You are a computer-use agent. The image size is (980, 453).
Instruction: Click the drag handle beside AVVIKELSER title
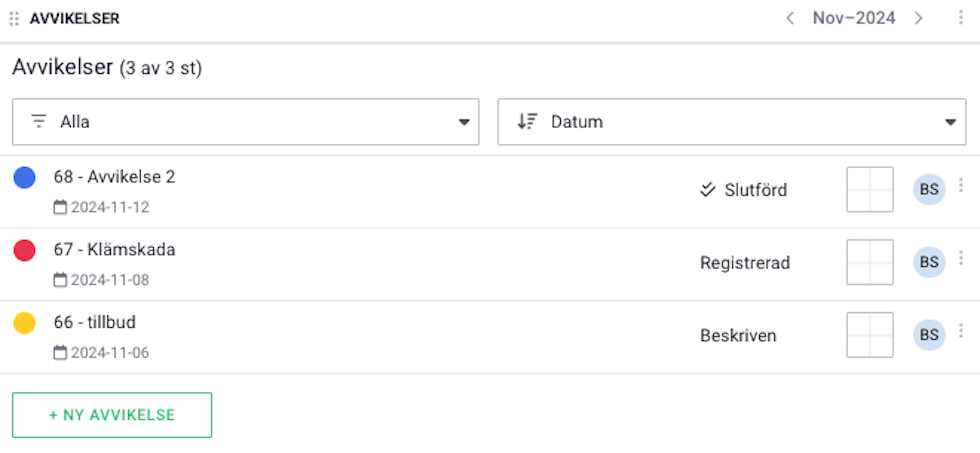(x=14, y=19)
